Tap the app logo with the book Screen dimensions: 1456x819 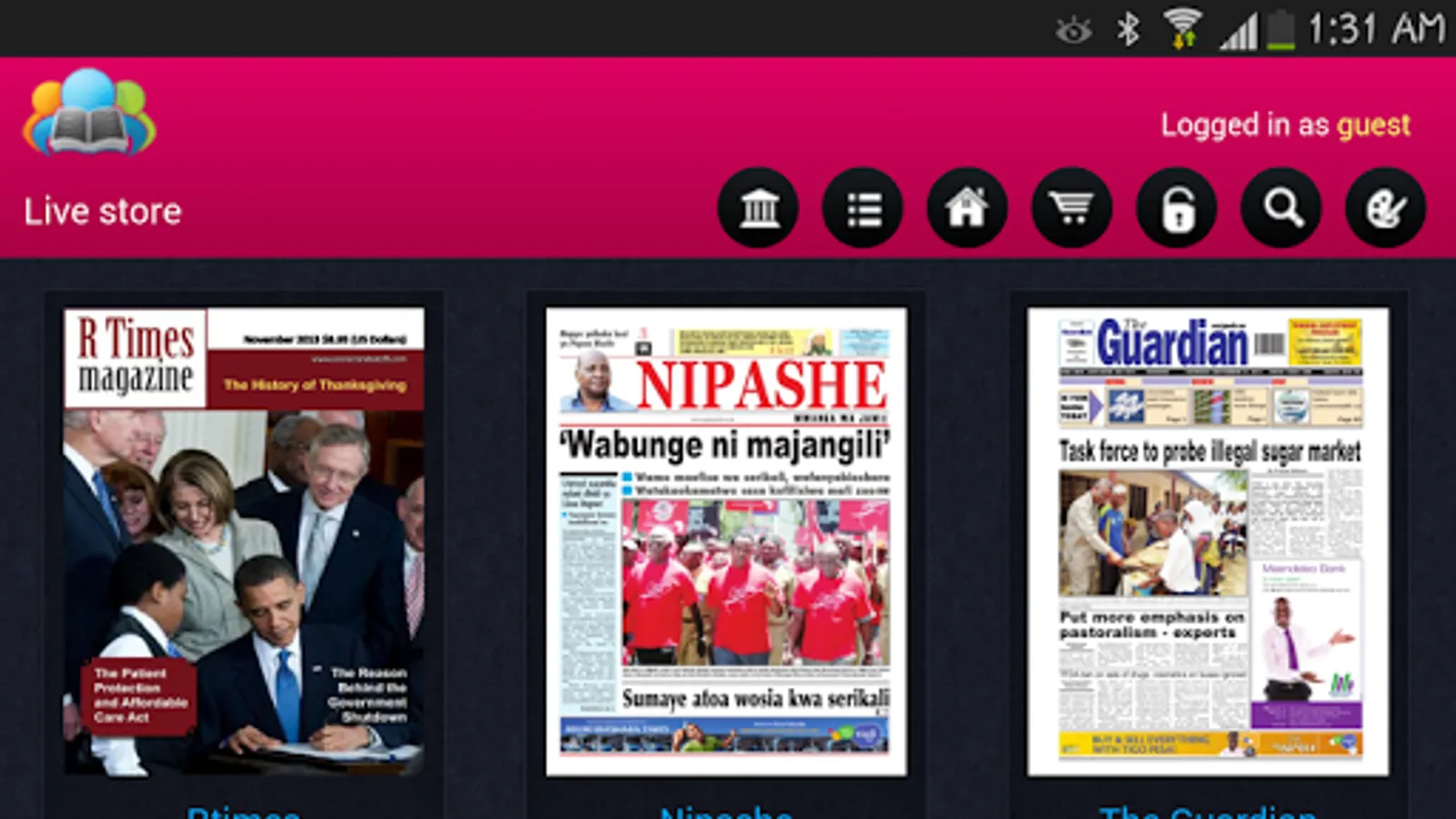pyautogui.click(x=89, y=113)
